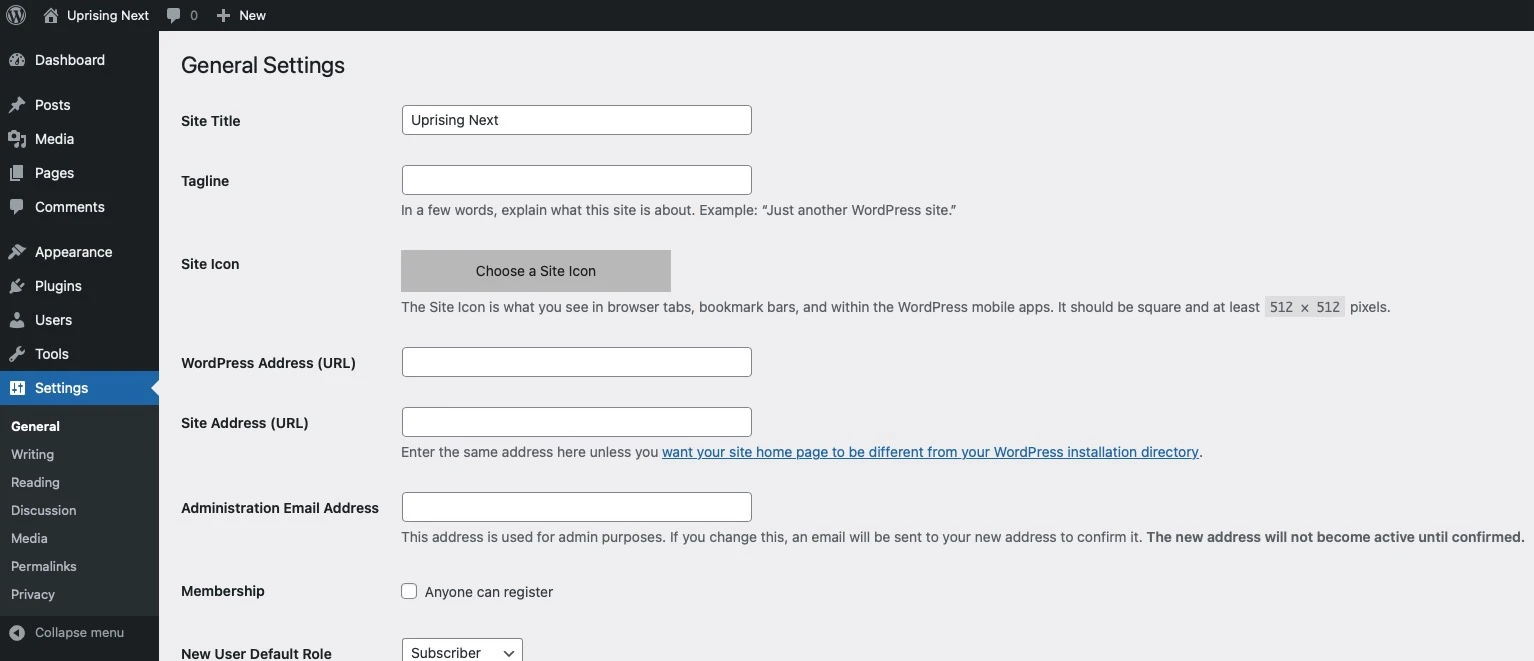This screenshot has height=661, width=1534.
Task: Open the Writing settings submenu
Action: click(33, 454)
